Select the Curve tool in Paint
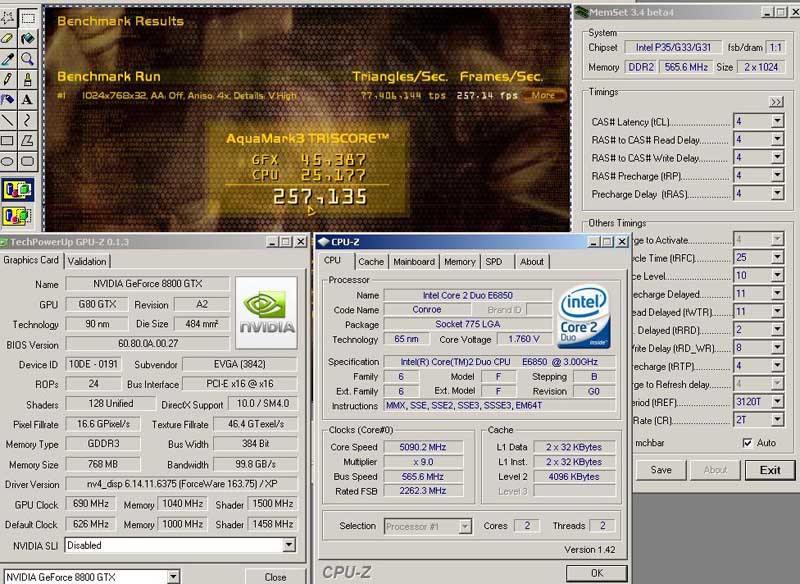Viewport: 800px width, 584px height. click(28, 120)
